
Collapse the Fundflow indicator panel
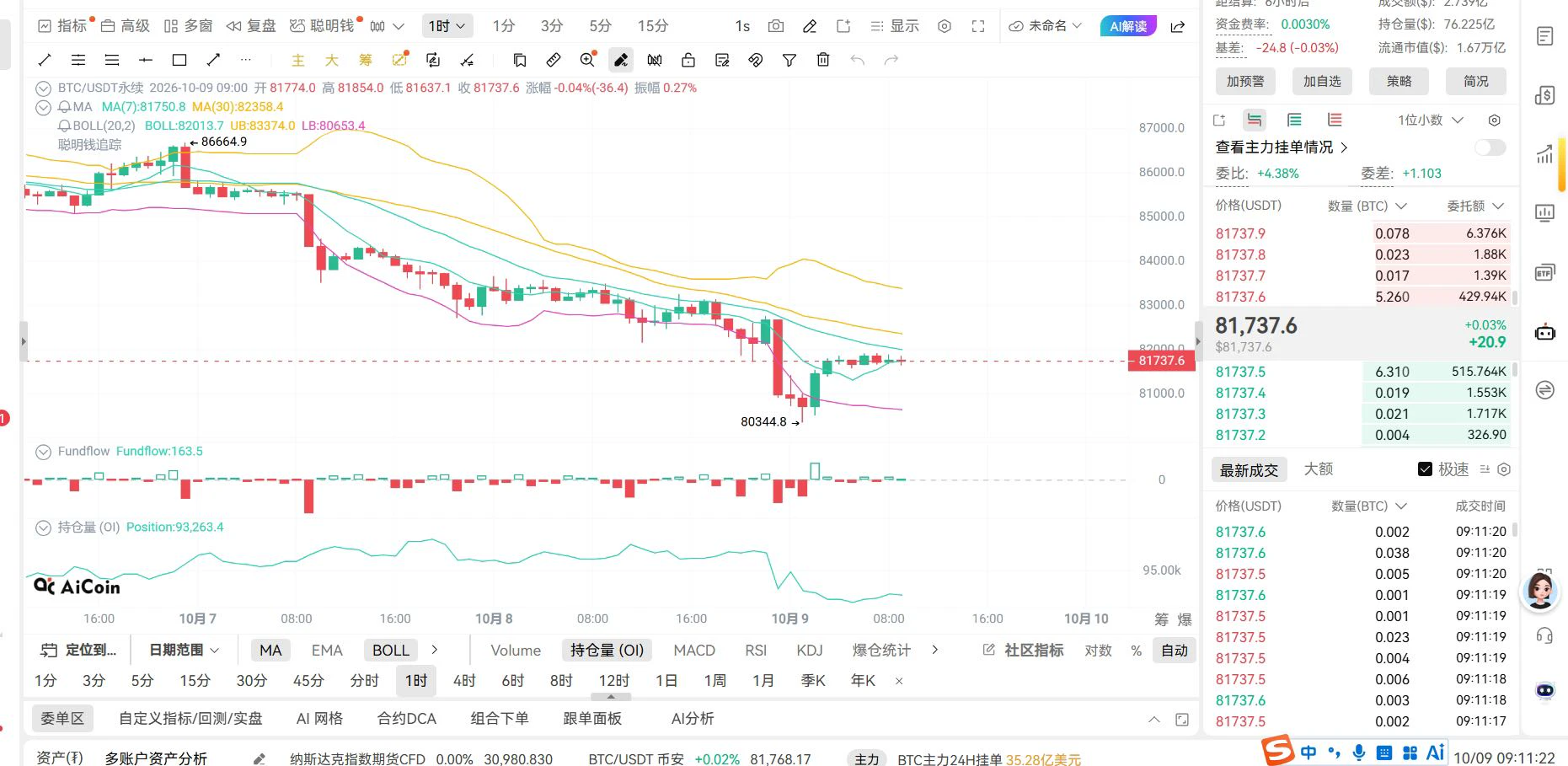tap(43, 452)
